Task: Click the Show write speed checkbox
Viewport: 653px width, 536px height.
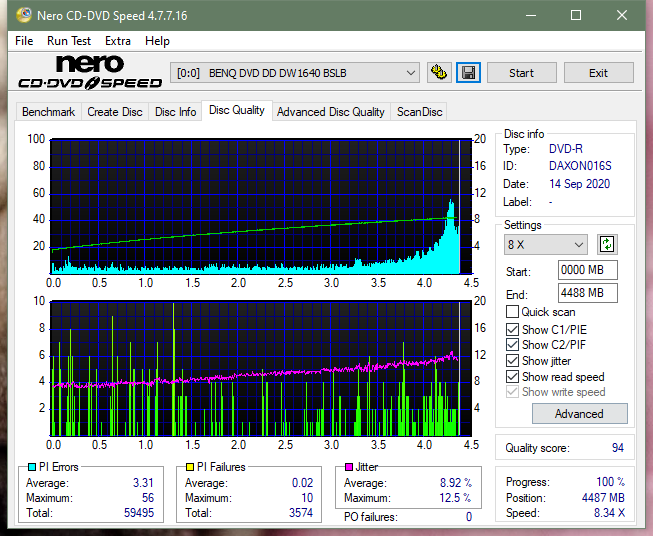Action: click(x=512, y=392)
